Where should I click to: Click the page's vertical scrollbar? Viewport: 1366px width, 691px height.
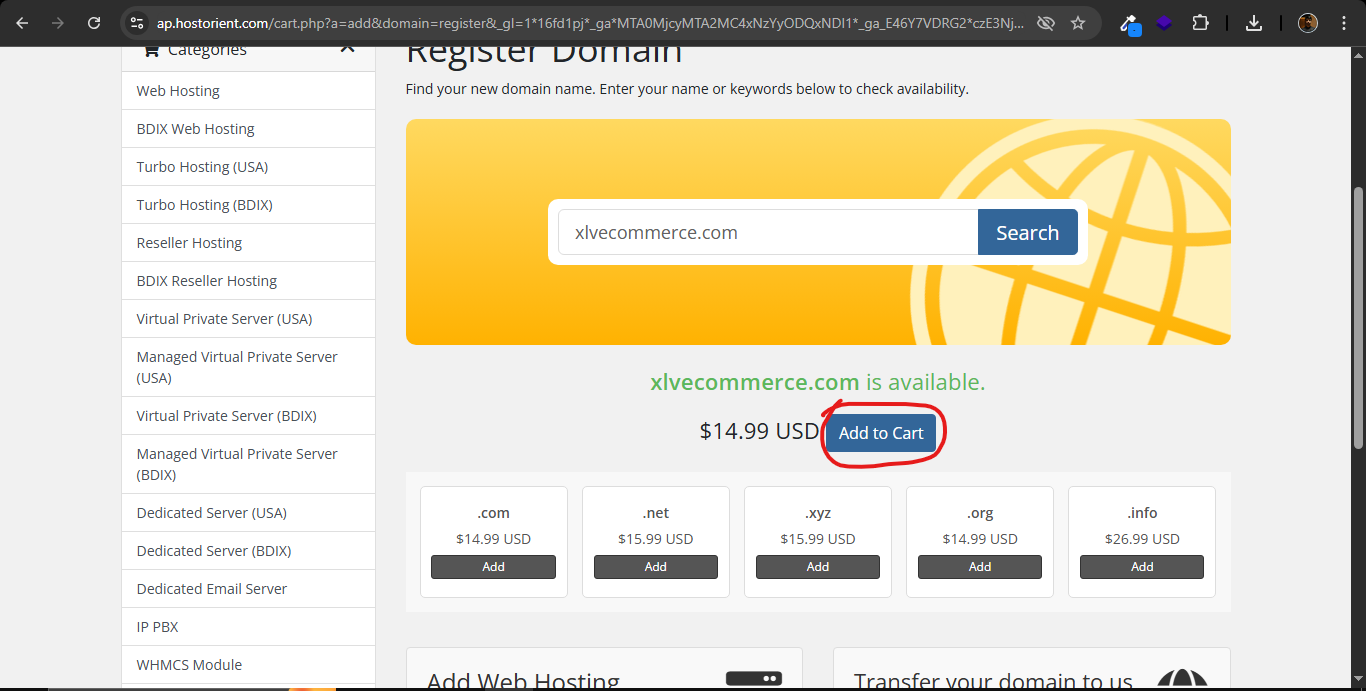pos(1358,320)
